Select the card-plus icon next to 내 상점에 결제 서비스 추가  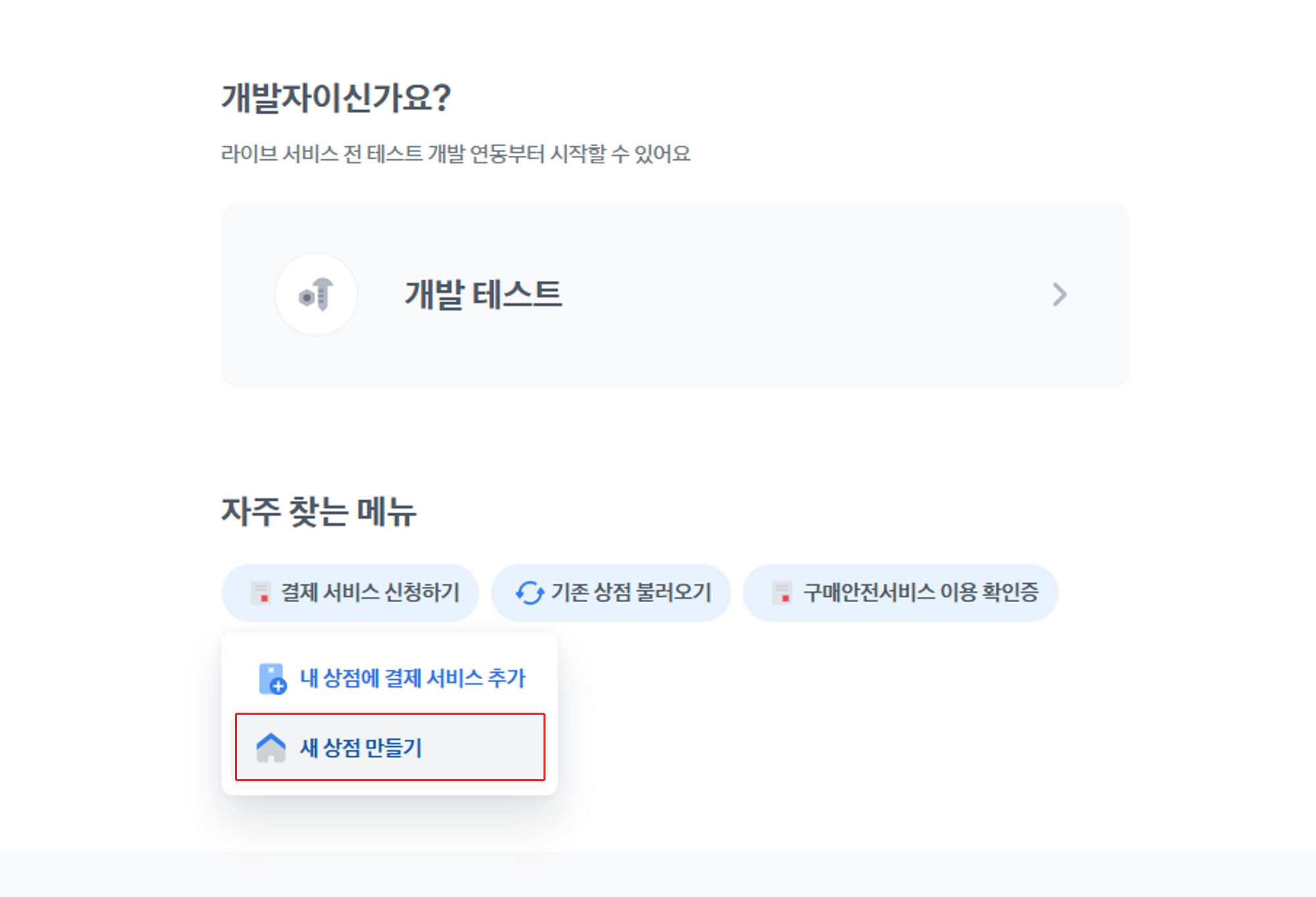click(272, 679)
